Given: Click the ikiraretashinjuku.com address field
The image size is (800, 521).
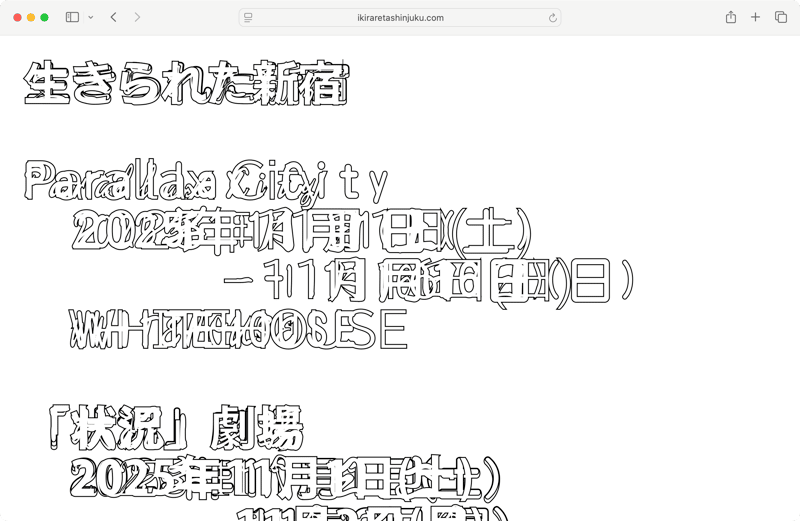Looking at the screenshot, I should 400,17.
